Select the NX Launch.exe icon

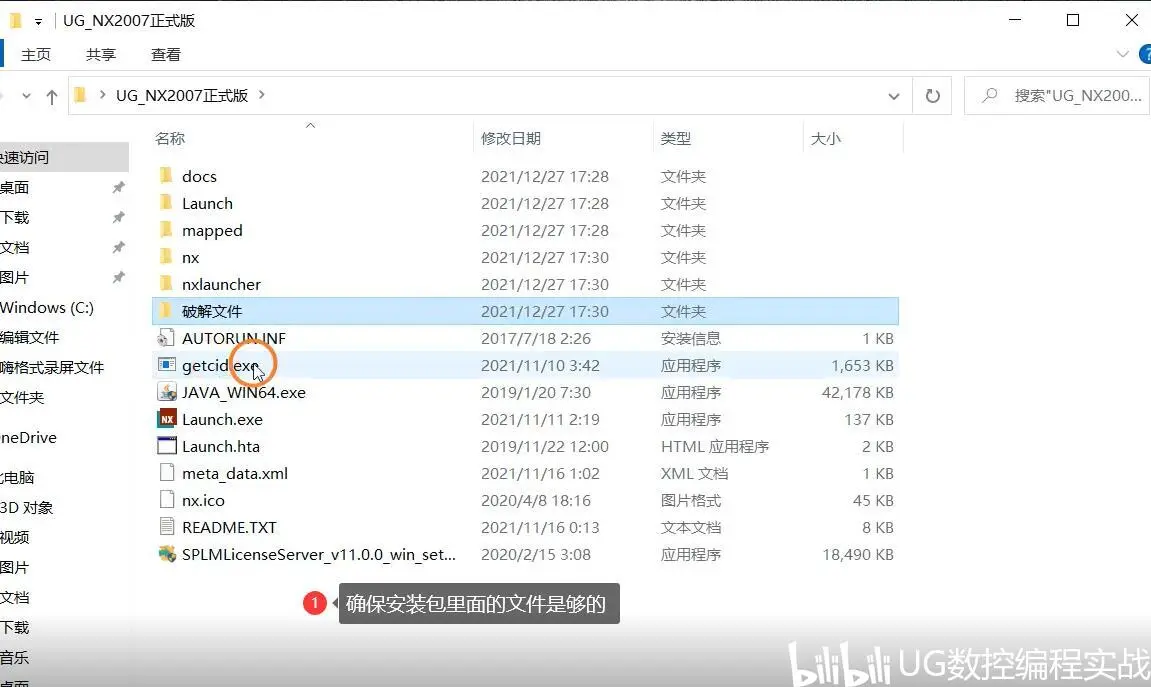[x=167, y=419]
